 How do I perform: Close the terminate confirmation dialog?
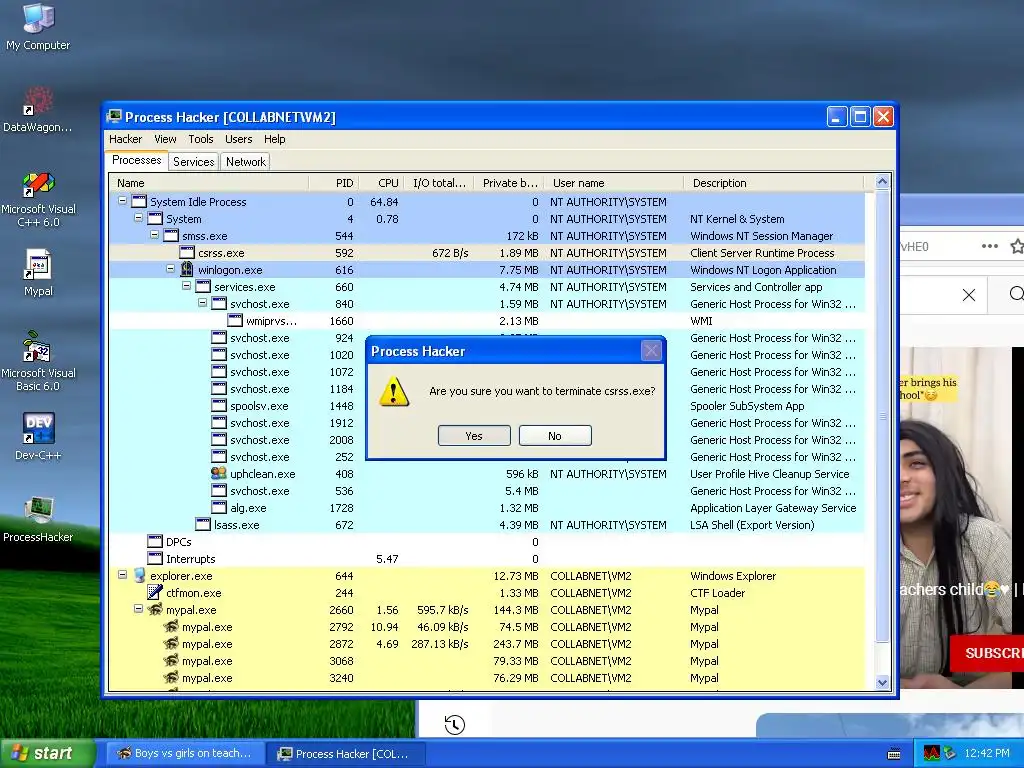[x=651, y=351]
